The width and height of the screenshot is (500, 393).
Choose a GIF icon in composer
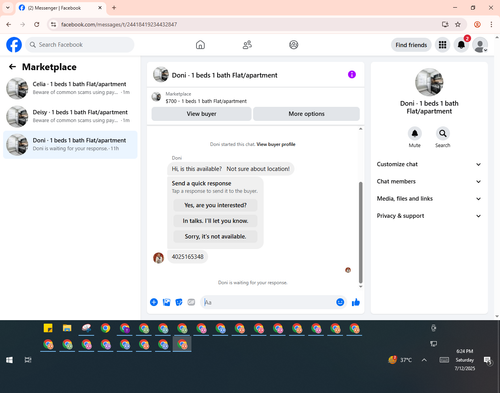(191, 302)
